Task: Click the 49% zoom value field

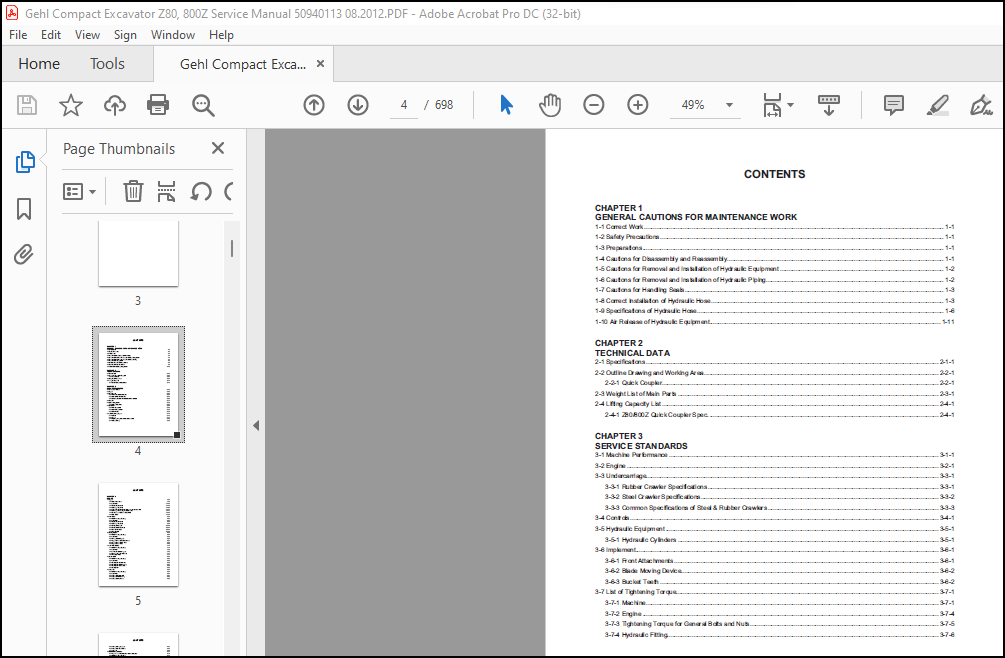Action: point(693,105)
